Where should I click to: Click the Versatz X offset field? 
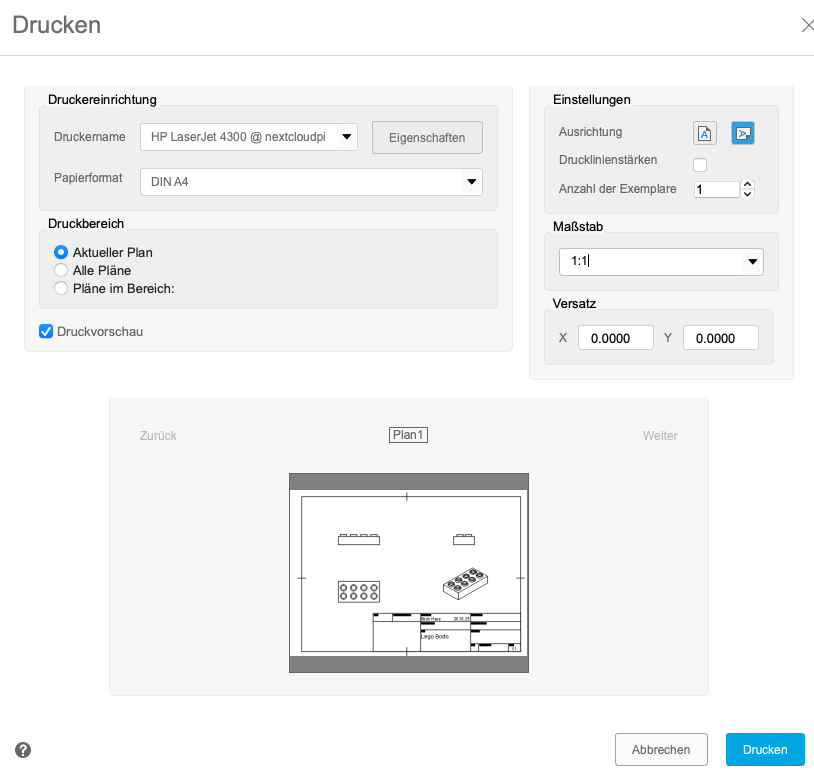pyautogui.click(x=615, y=338)
